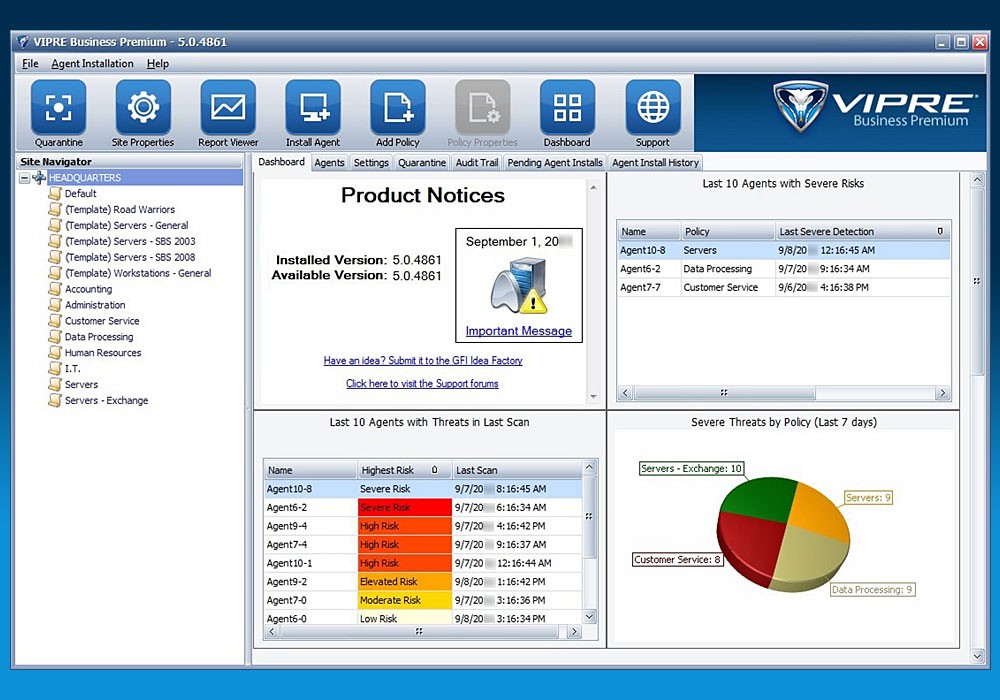Open the File menu
Screen dimensions: 1000x700
pyautogui.click(x=30, y=64)
